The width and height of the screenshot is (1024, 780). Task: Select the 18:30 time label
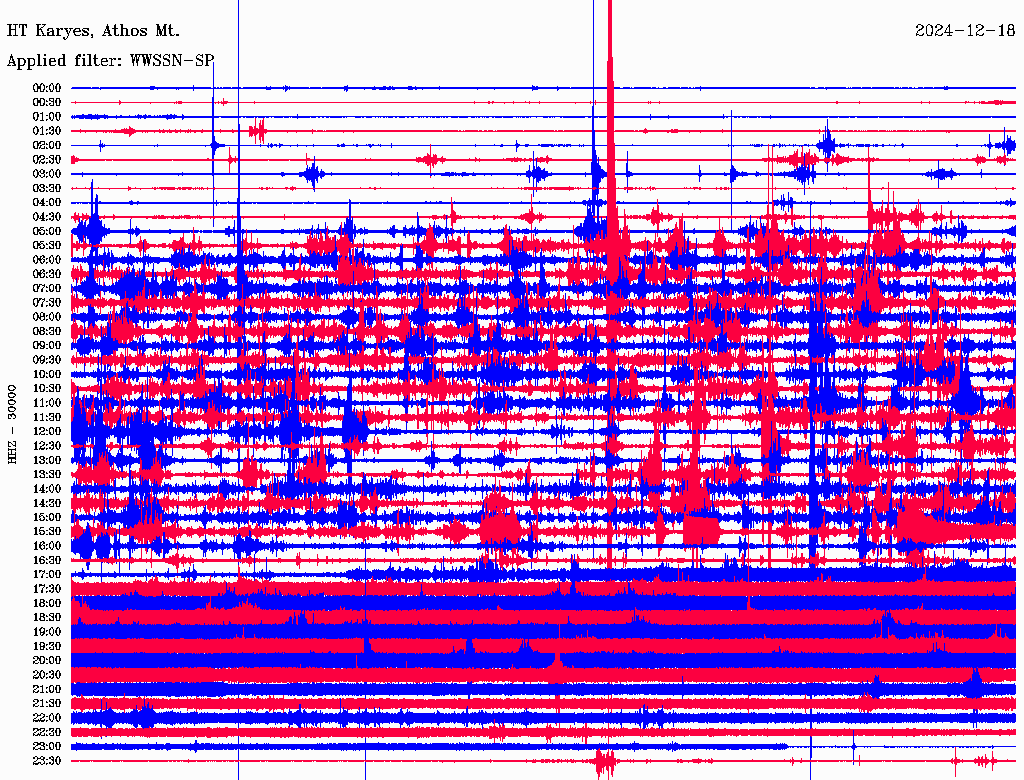coord(47,617)
